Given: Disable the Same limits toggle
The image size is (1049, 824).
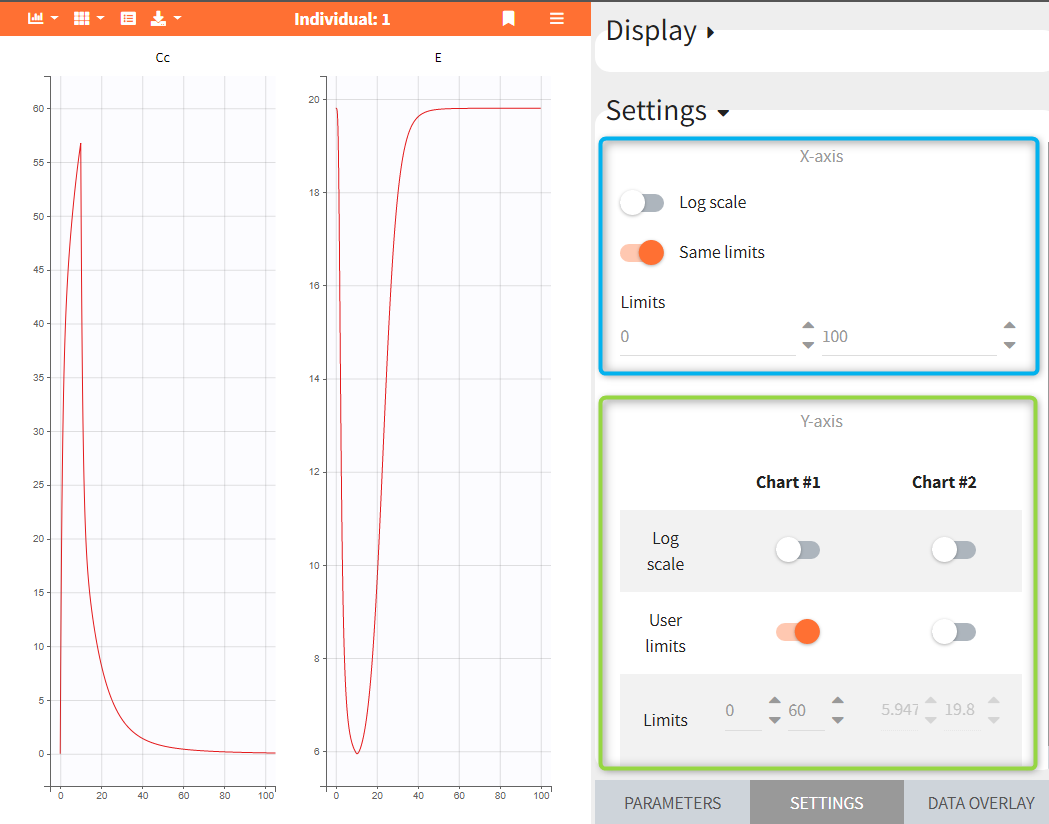Looking at the screenshot, I should [642, 253].
